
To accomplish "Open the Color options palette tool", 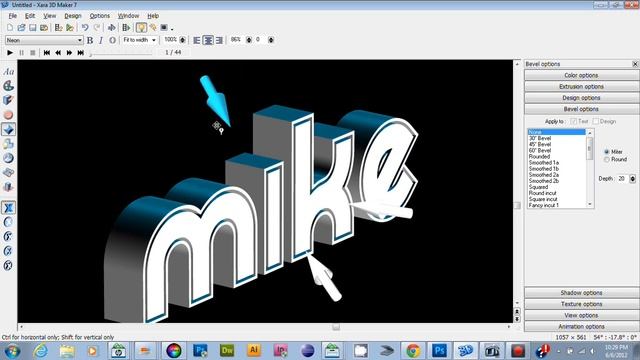I will pyautogui.click(x=8, y=86).
